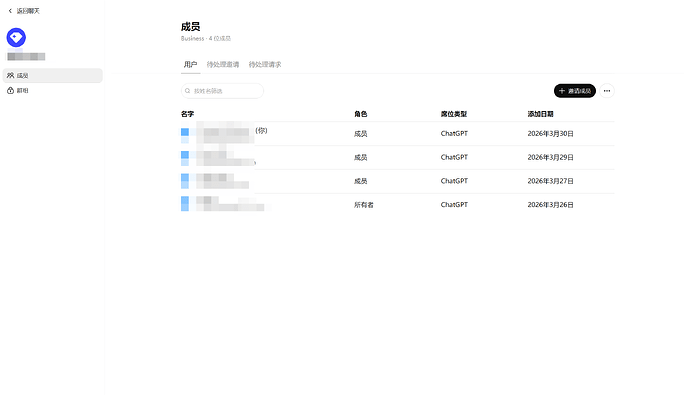Open 成员 members sidebar item

coord(52,76)
